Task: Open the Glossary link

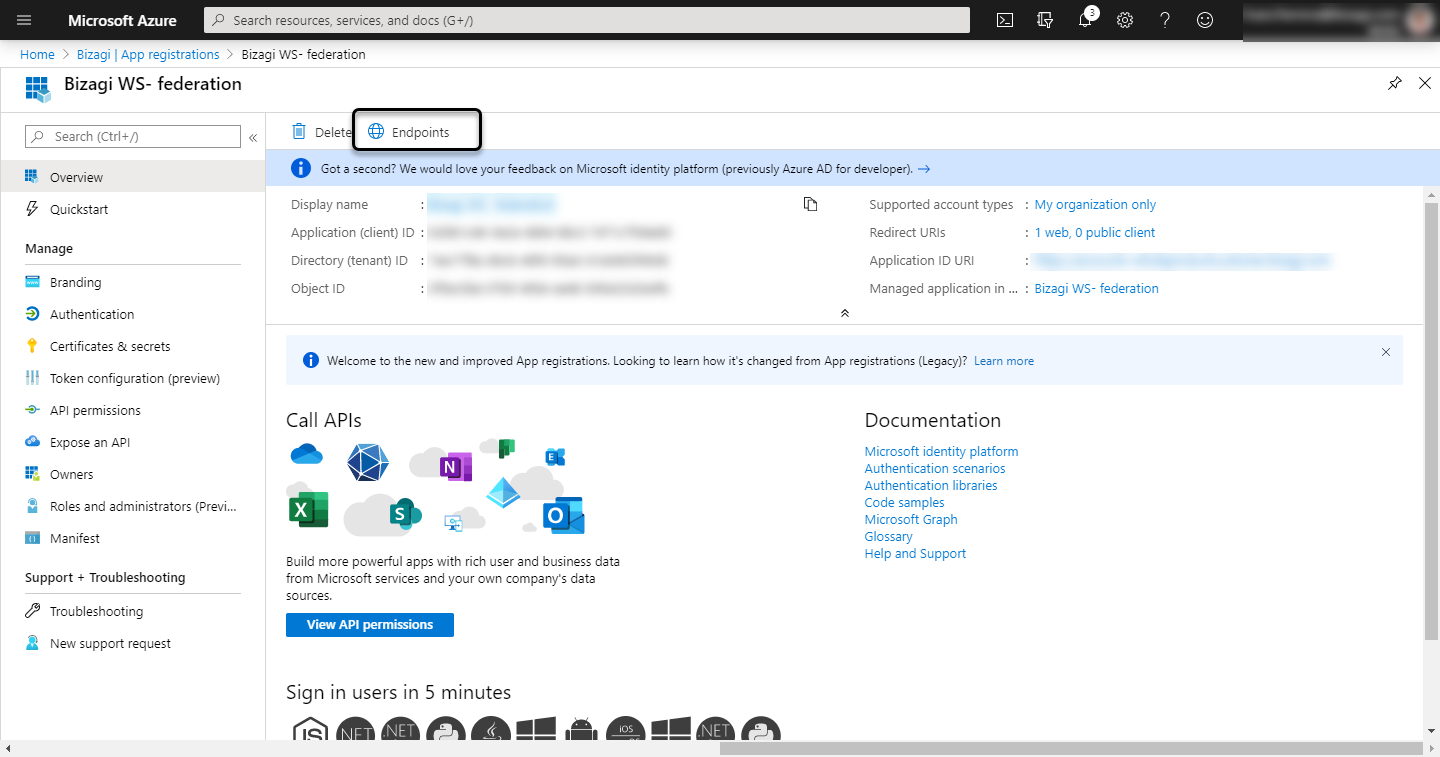Action: click(x=888, y=536)
